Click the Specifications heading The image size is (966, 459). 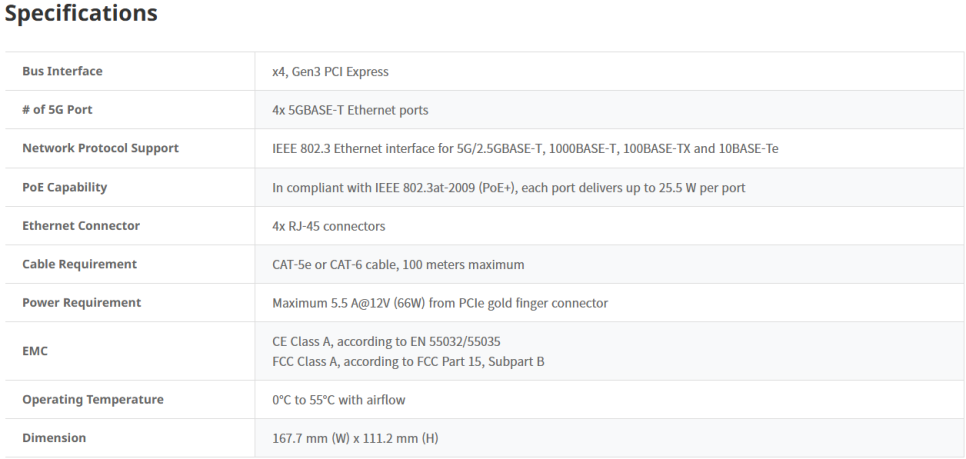point(81,14)
